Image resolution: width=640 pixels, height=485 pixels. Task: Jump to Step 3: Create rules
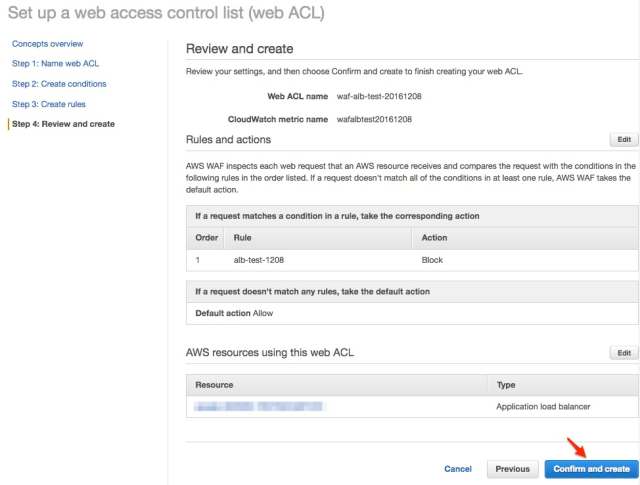[x=49, y=104]
